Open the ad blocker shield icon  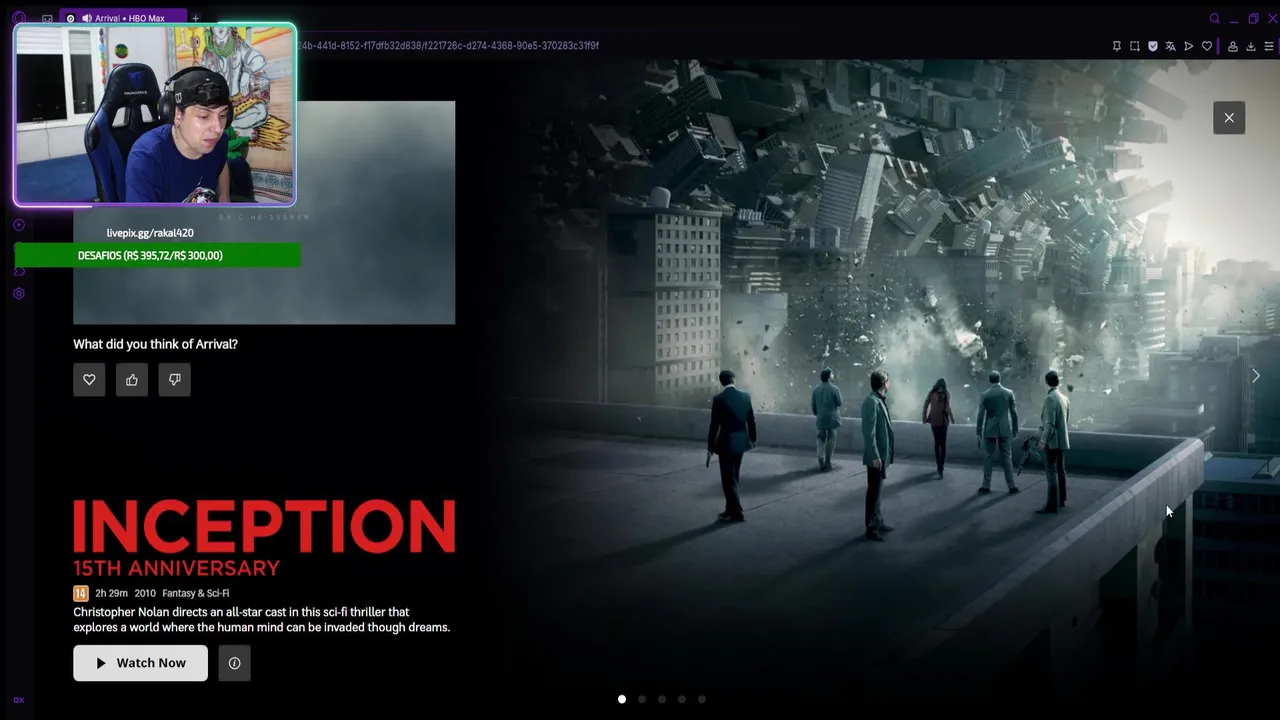(x=1153, y=46)
